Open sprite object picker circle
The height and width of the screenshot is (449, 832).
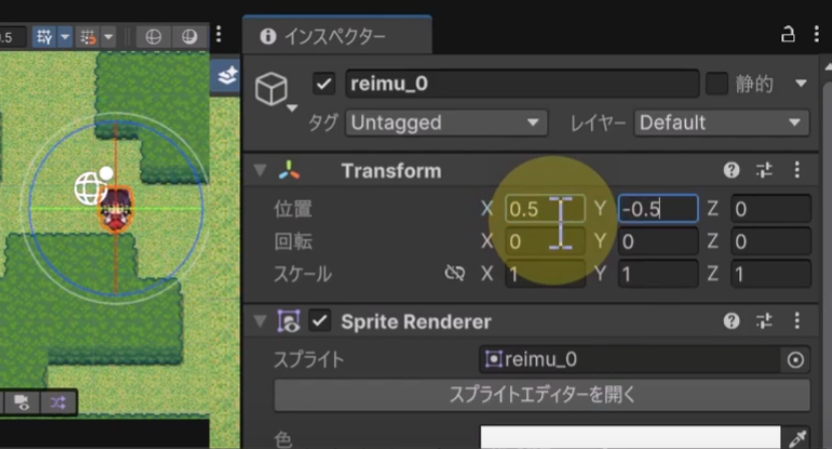(795, 360)
